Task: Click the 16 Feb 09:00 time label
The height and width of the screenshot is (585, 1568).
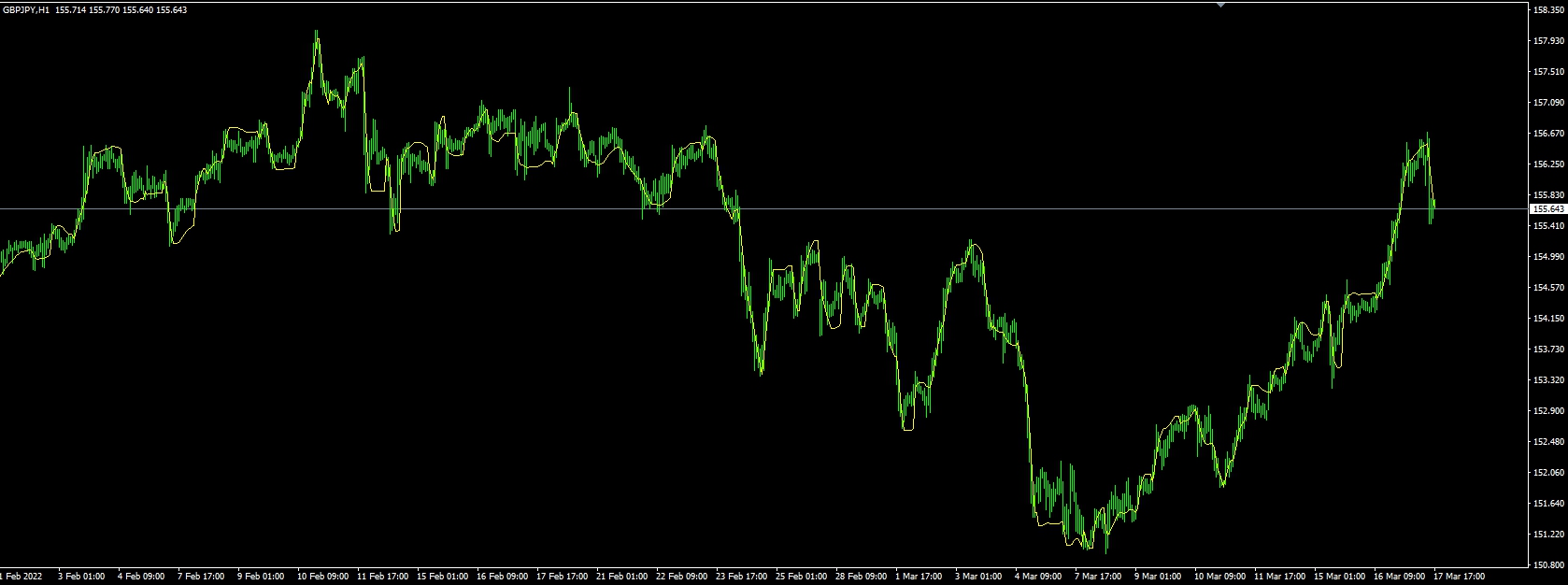Action: 503,577
